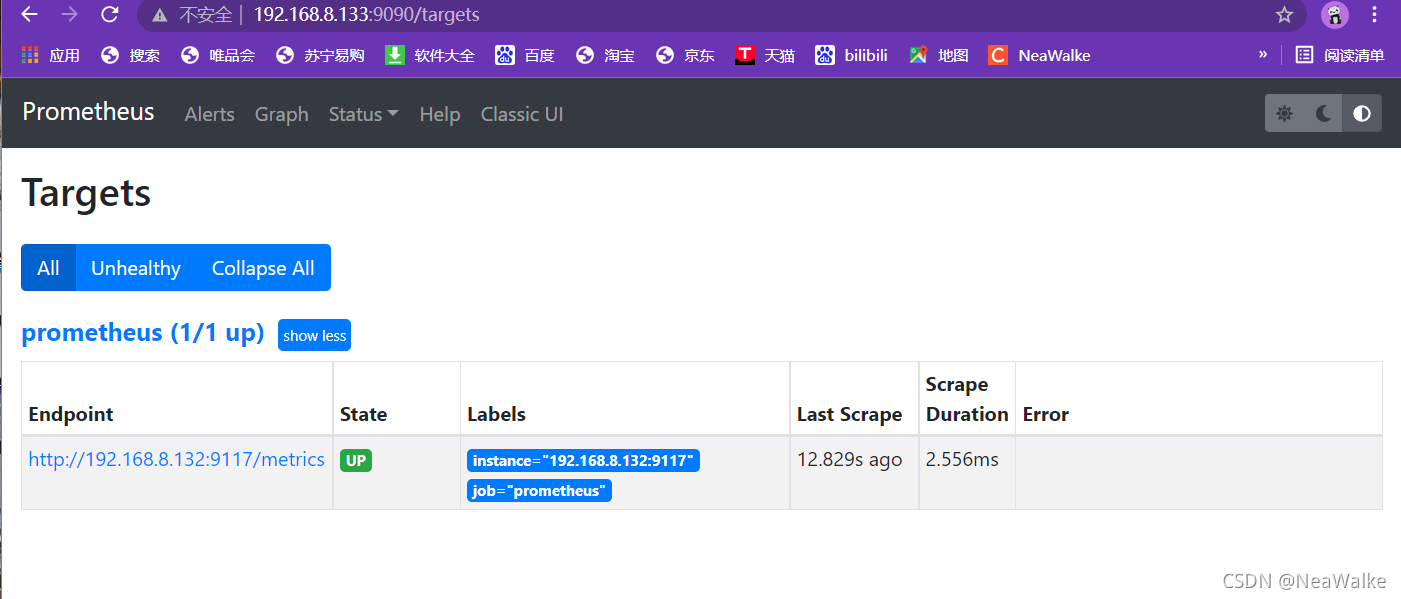Open the 淘宝 bookmark
Screen dimensions: 1401x599
605,55
